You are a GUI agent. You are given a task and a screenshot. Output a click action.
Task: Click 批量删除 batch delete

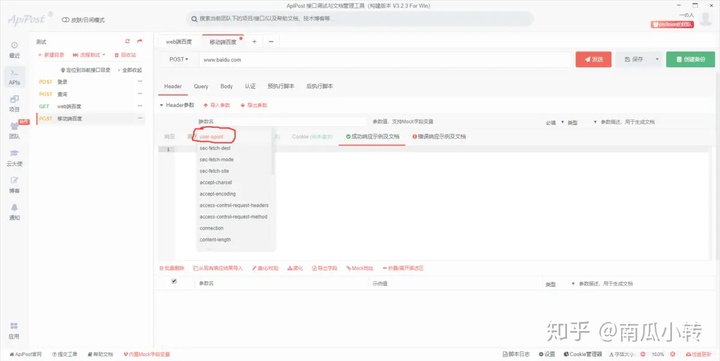[171, 268]
